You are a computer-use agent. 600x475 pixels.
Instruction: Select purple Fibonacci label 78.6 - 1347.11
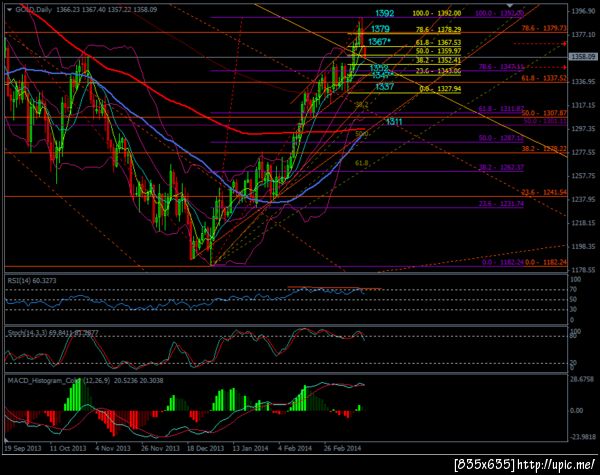(x=501, y=67)
